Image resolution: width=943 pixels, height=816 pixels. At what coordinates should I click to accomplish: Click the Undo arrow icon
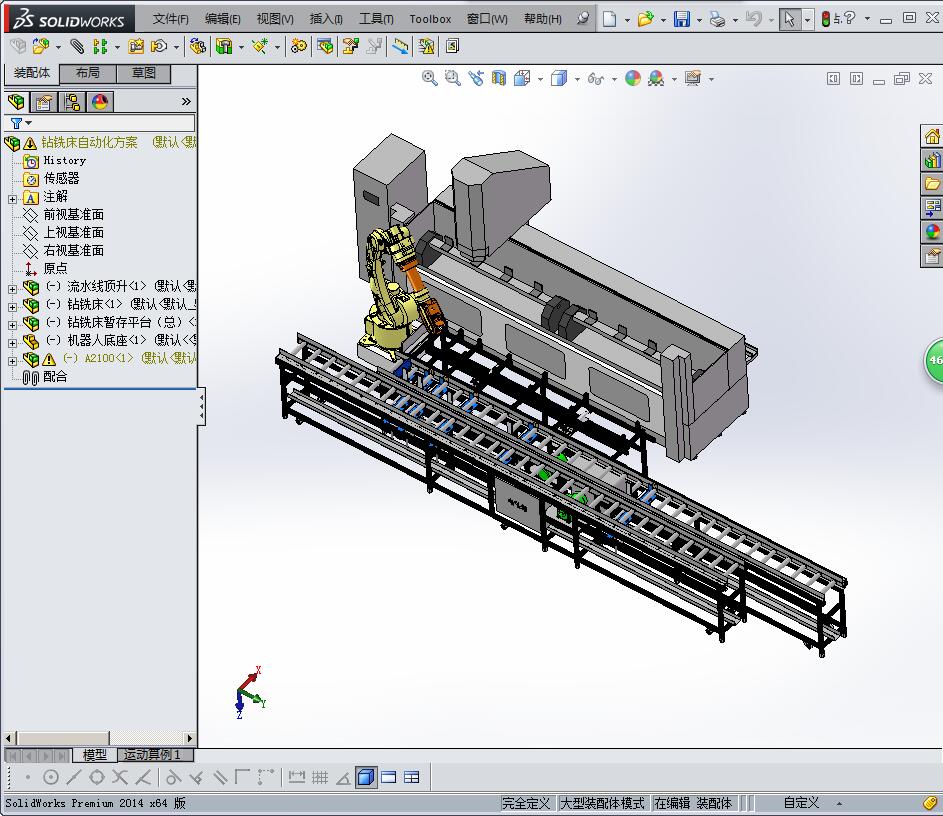click(753, 19)
